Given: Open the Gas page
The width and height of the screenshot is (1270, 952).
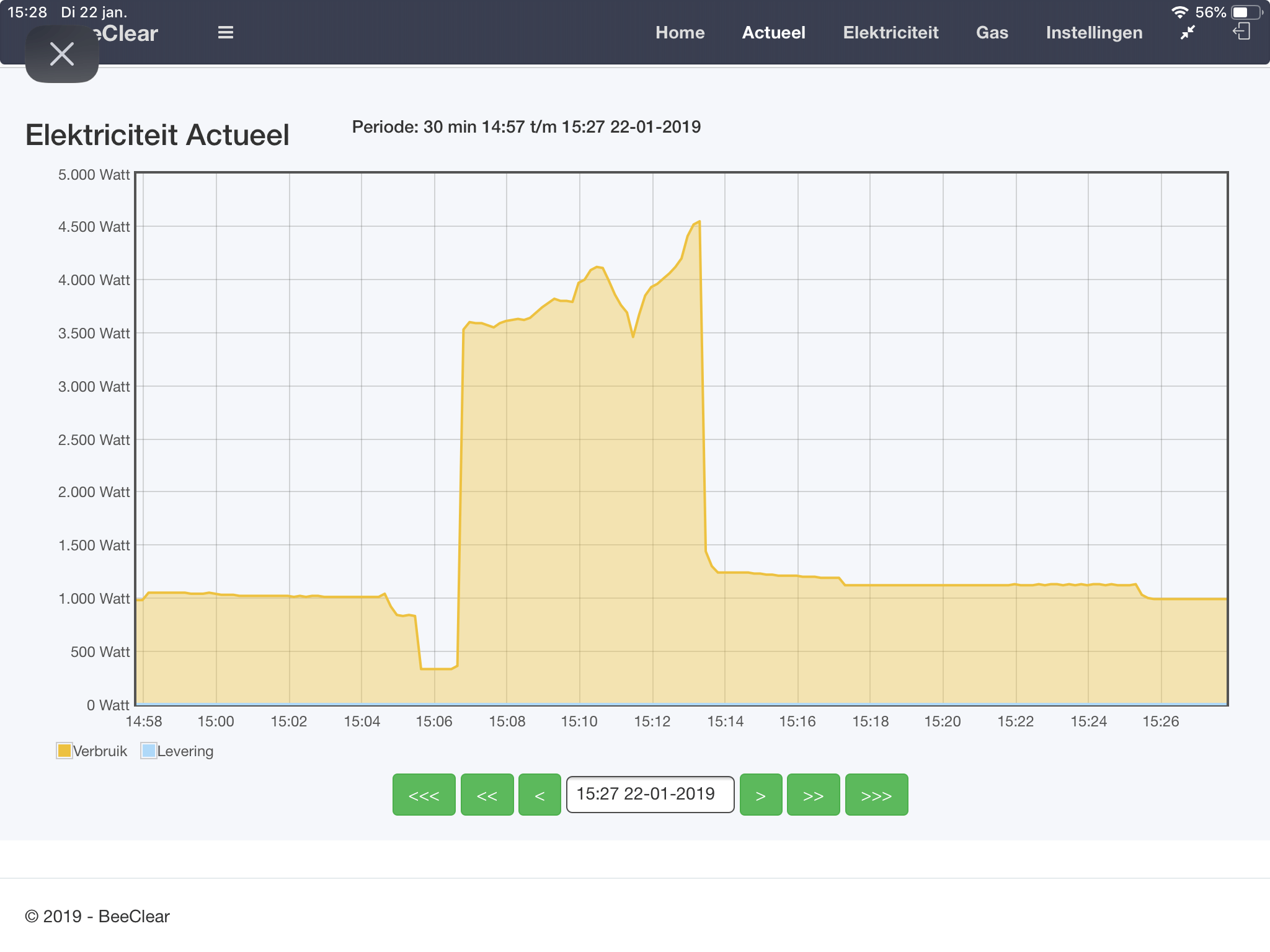Looking at the screenshot, I should [992, 32].
